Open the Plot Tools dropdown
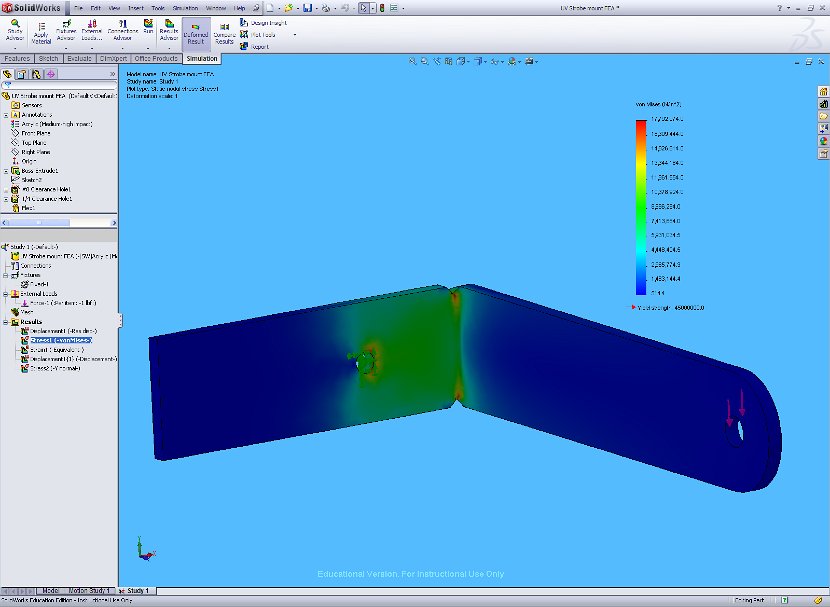 pos(294,34)
